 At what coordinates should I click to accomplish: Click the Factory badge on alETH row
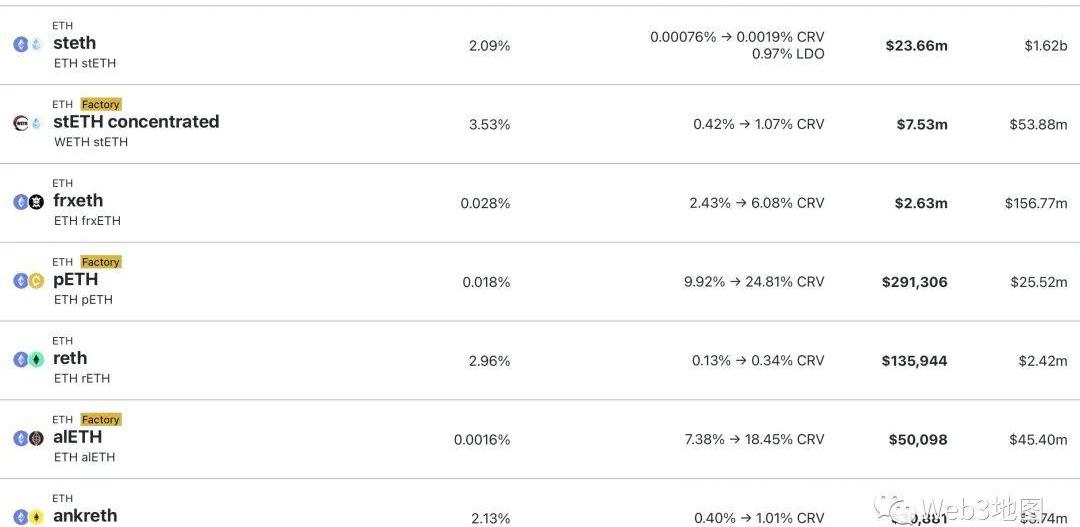point(101,420)
